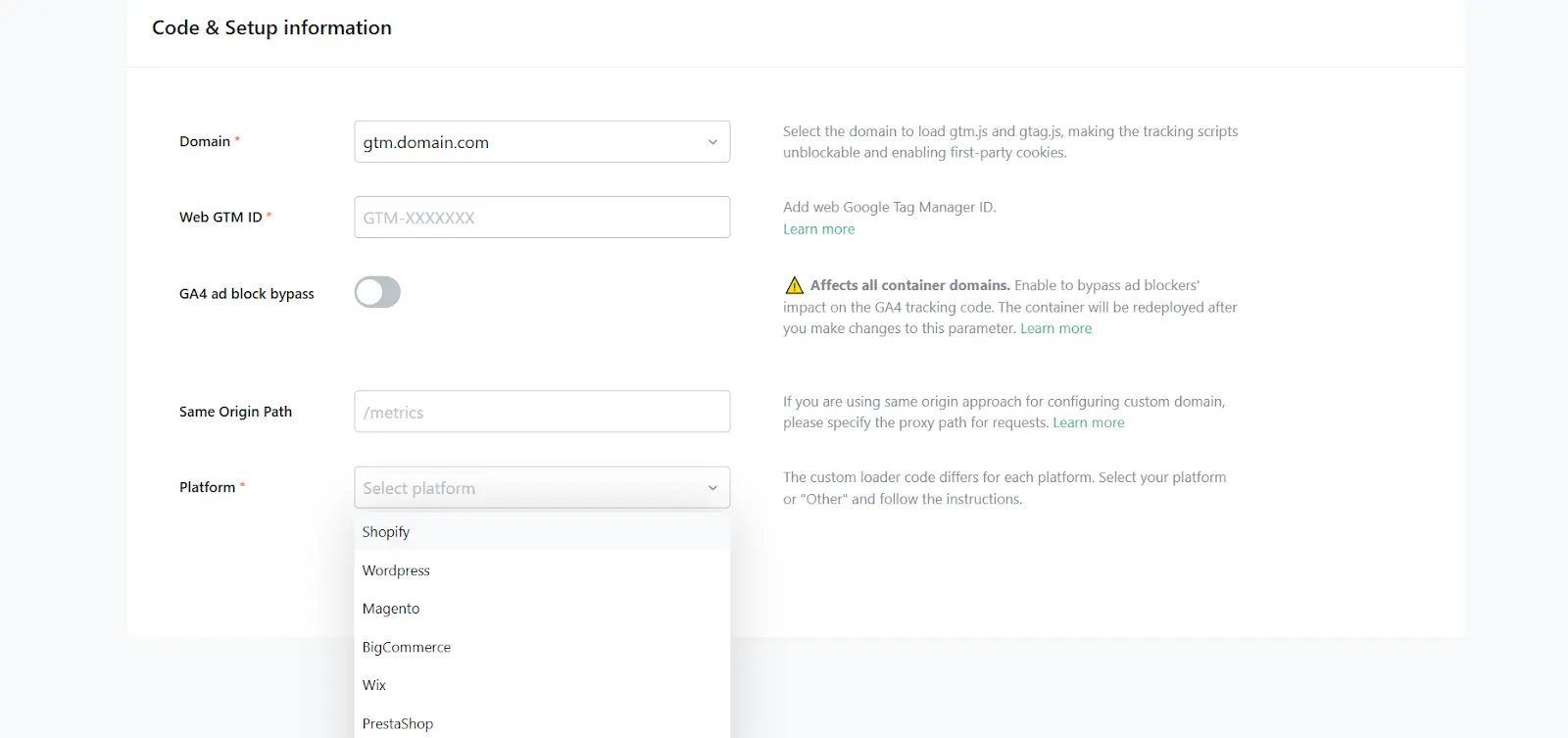The image size is (1568, 738).
Task: Choose Shopify from the platform list
Action: tap(542, 532)
